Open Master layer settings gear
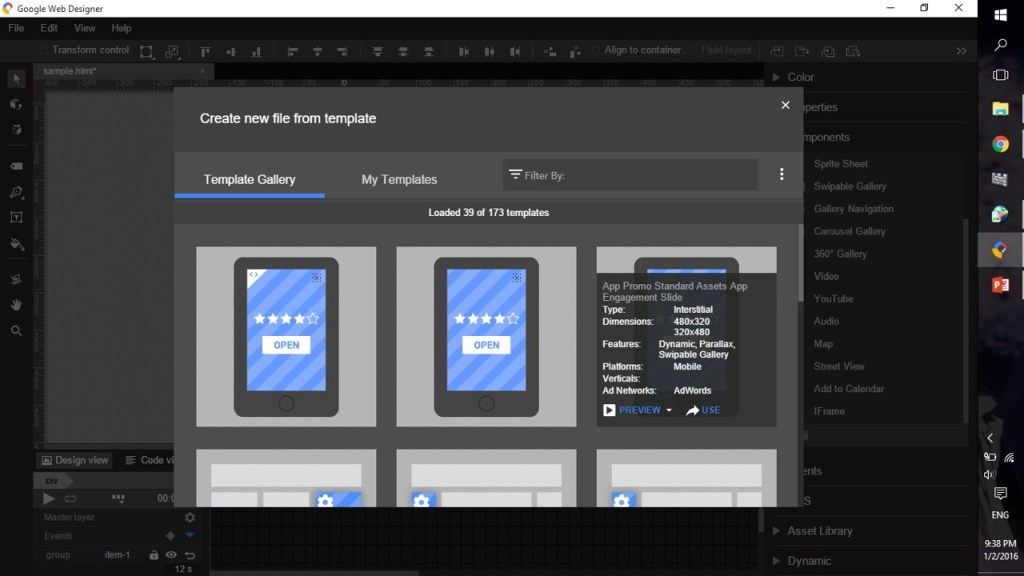This screenshot has height=576, width=1024. click(190, 517)
